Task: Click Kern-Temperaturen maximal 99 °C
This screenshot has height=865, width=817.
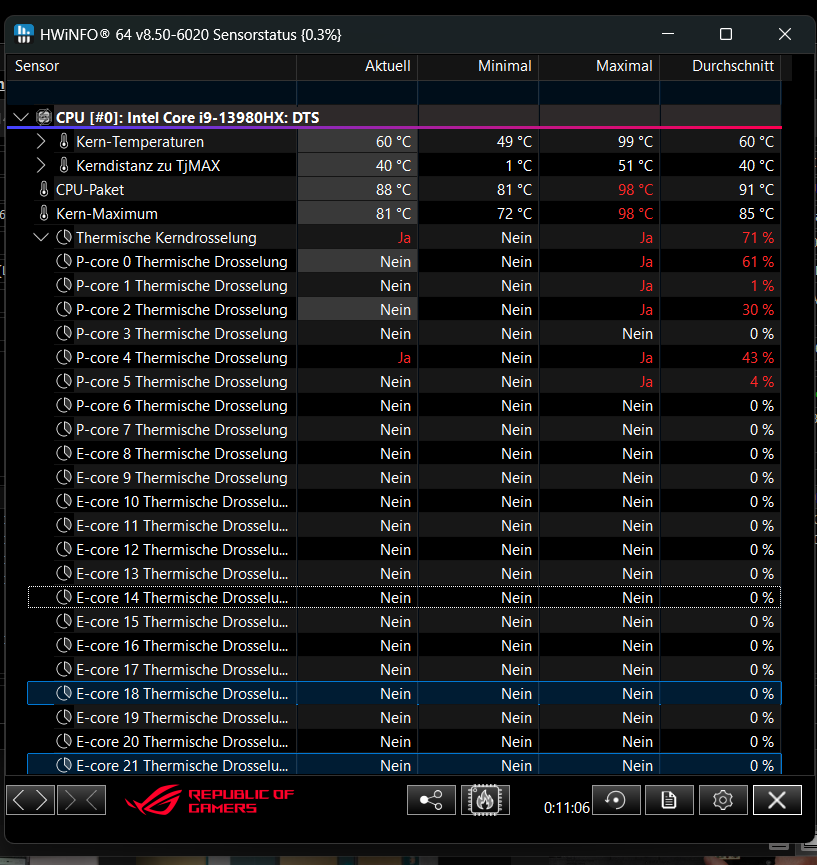Action: tap(636, 142)
